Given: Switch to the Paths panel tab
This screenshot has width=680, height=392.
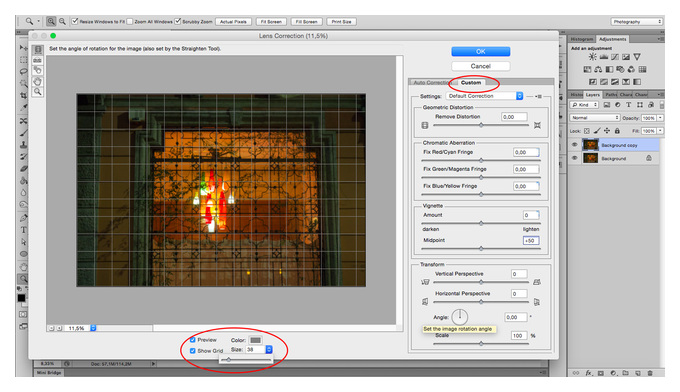Looking at the screenshot, I should click(611, 95).
